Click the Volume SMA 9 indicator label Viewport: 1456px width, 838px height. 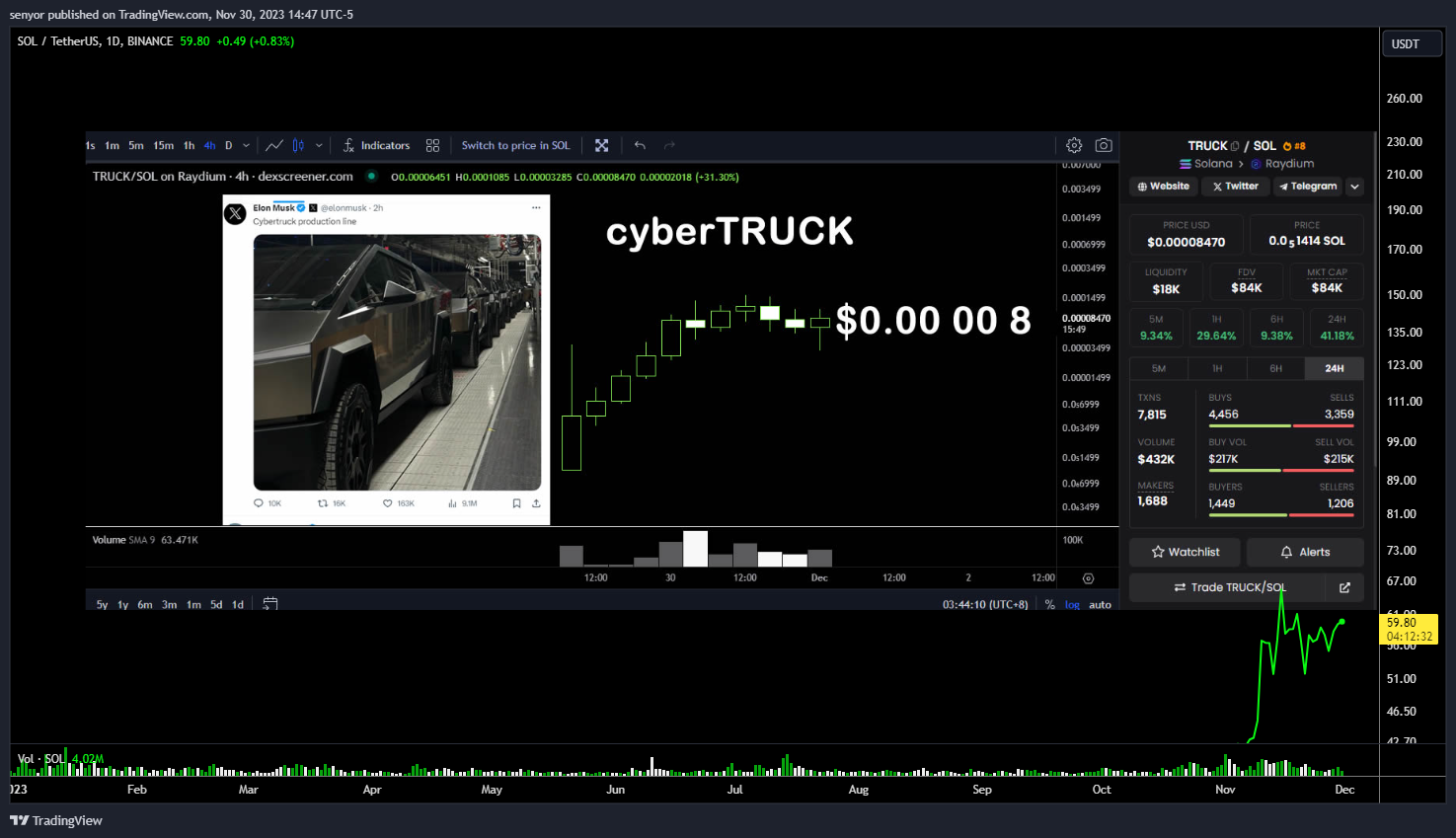145,540
